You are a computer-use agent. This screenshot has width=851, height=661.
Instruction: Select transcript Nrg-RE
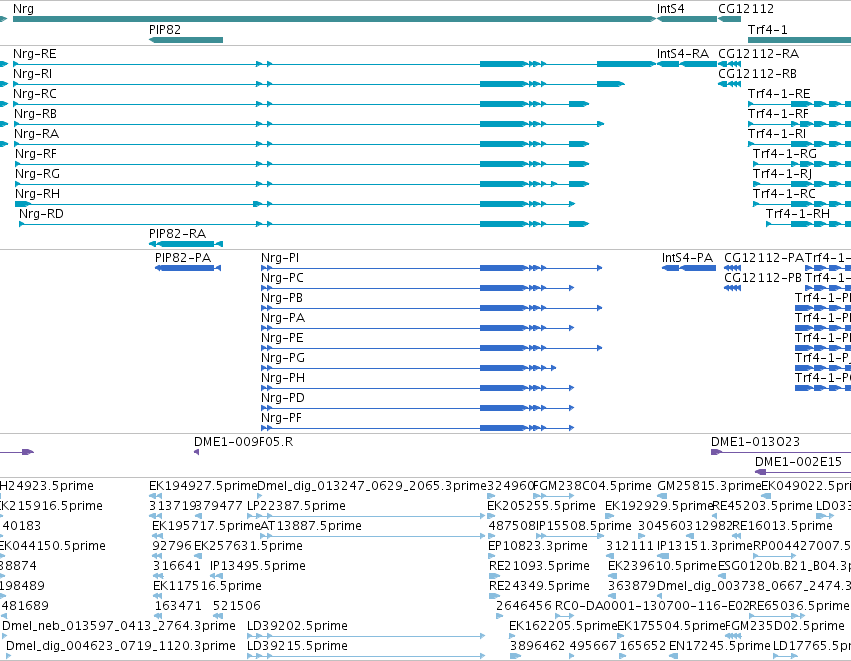(35, 54)
